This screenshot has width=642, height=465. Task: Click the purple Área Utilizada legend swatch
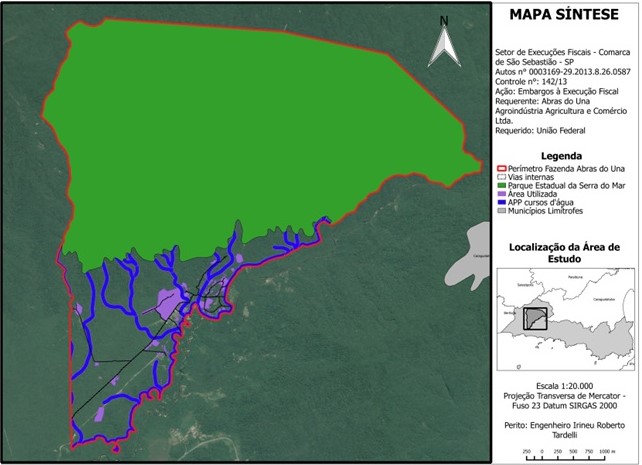(502, 194)
